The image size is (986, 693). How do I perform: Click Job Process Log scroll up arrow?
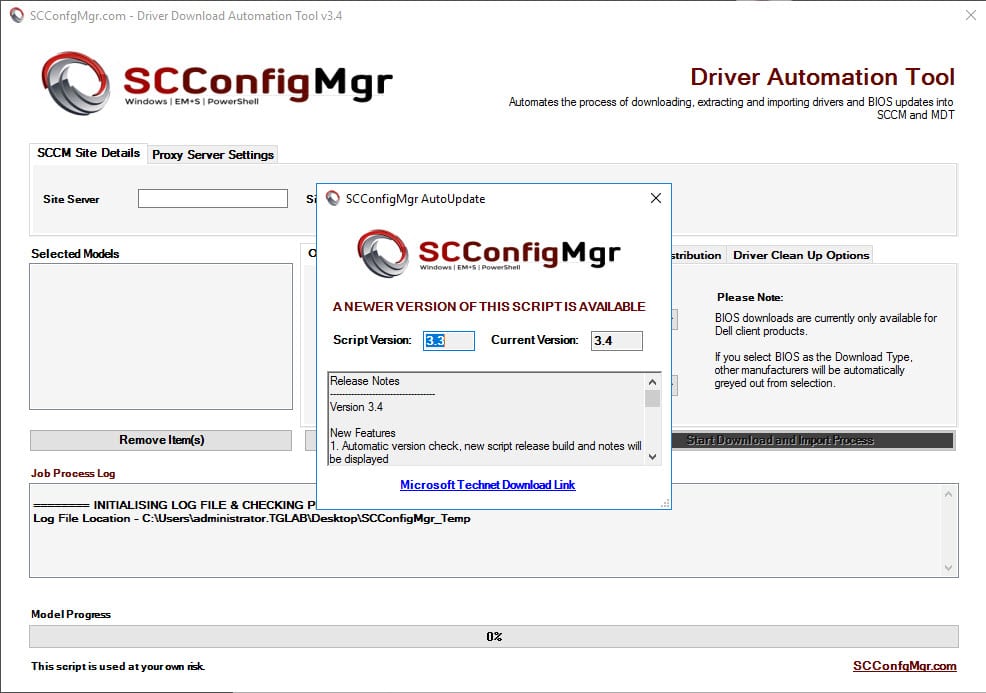coord(948,494)
